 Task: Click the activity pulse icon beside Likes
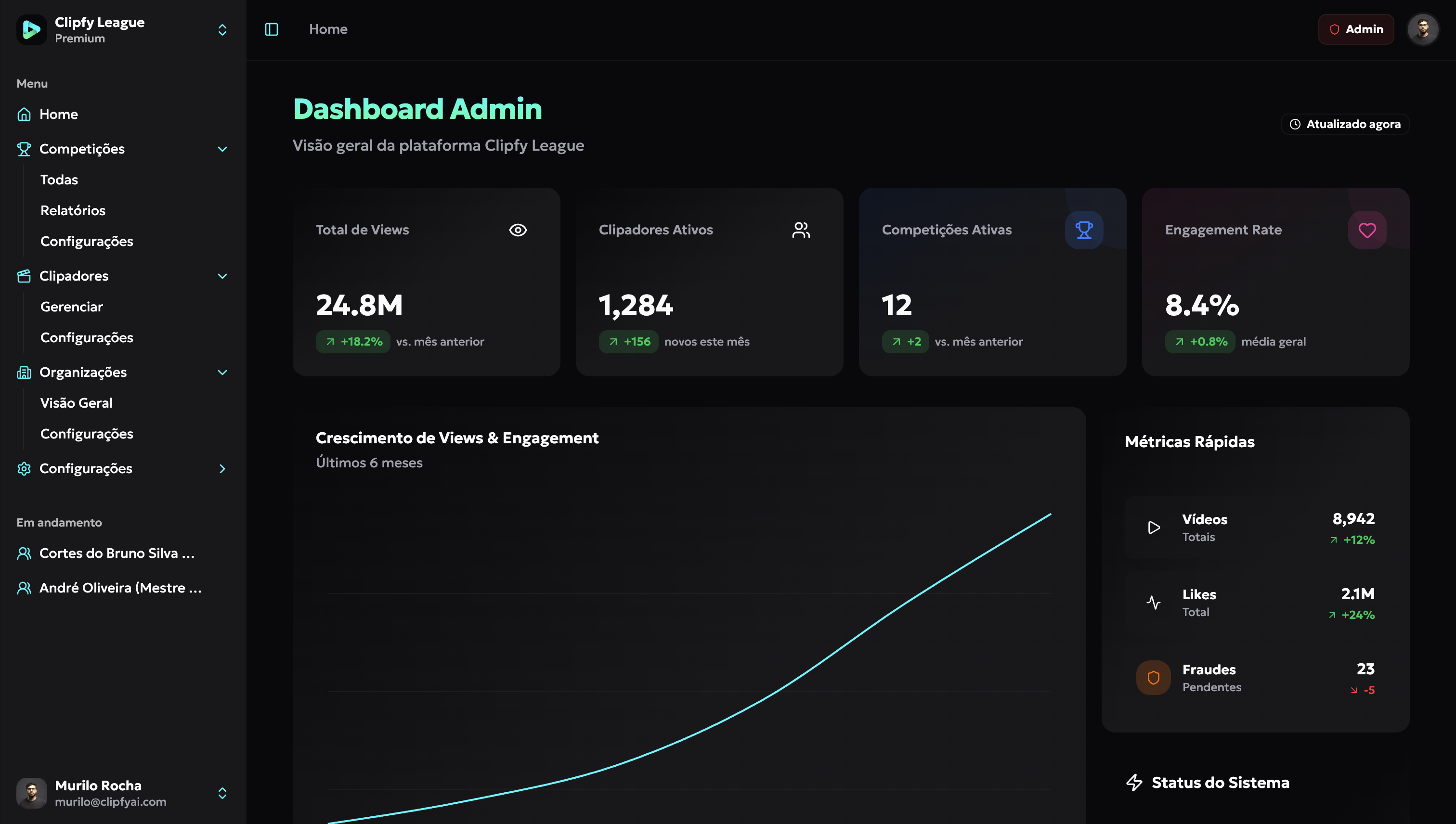pos(1153,602)
